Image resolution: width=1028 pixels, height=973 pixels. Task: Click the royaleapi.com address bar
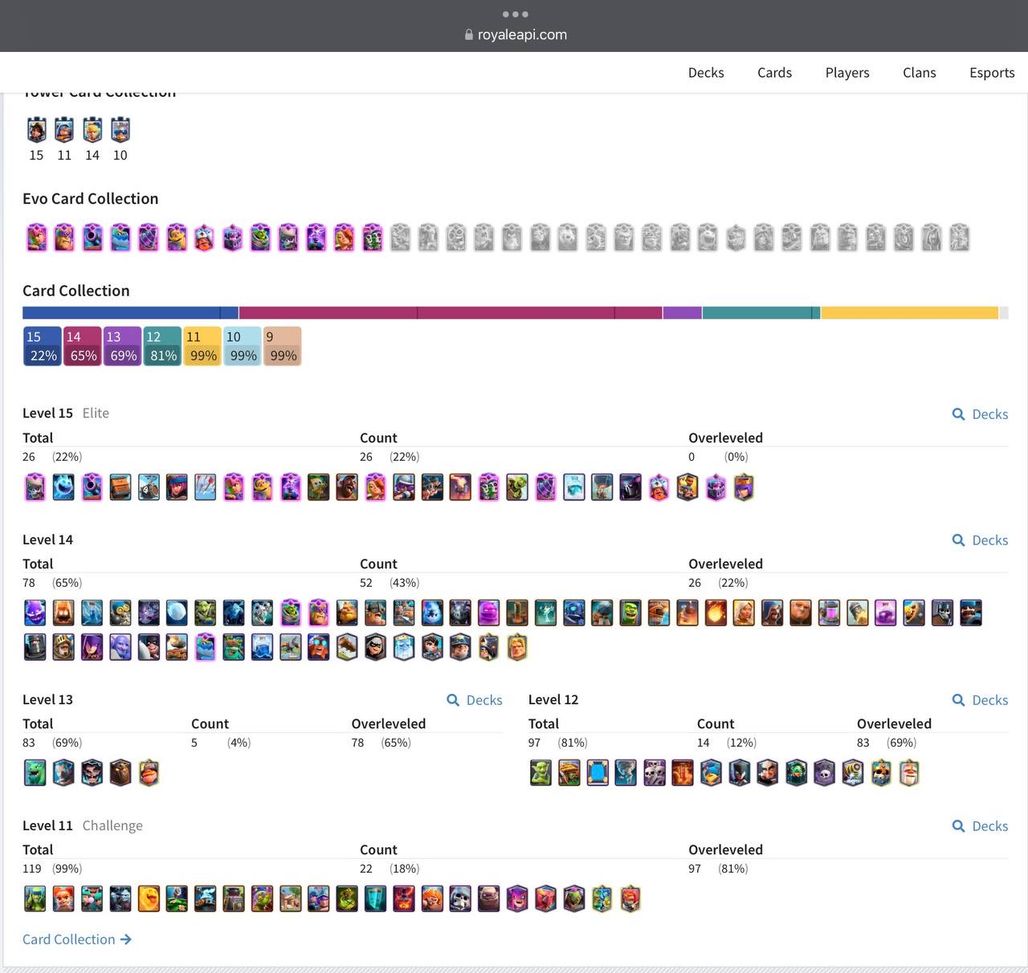click(515, 34)
